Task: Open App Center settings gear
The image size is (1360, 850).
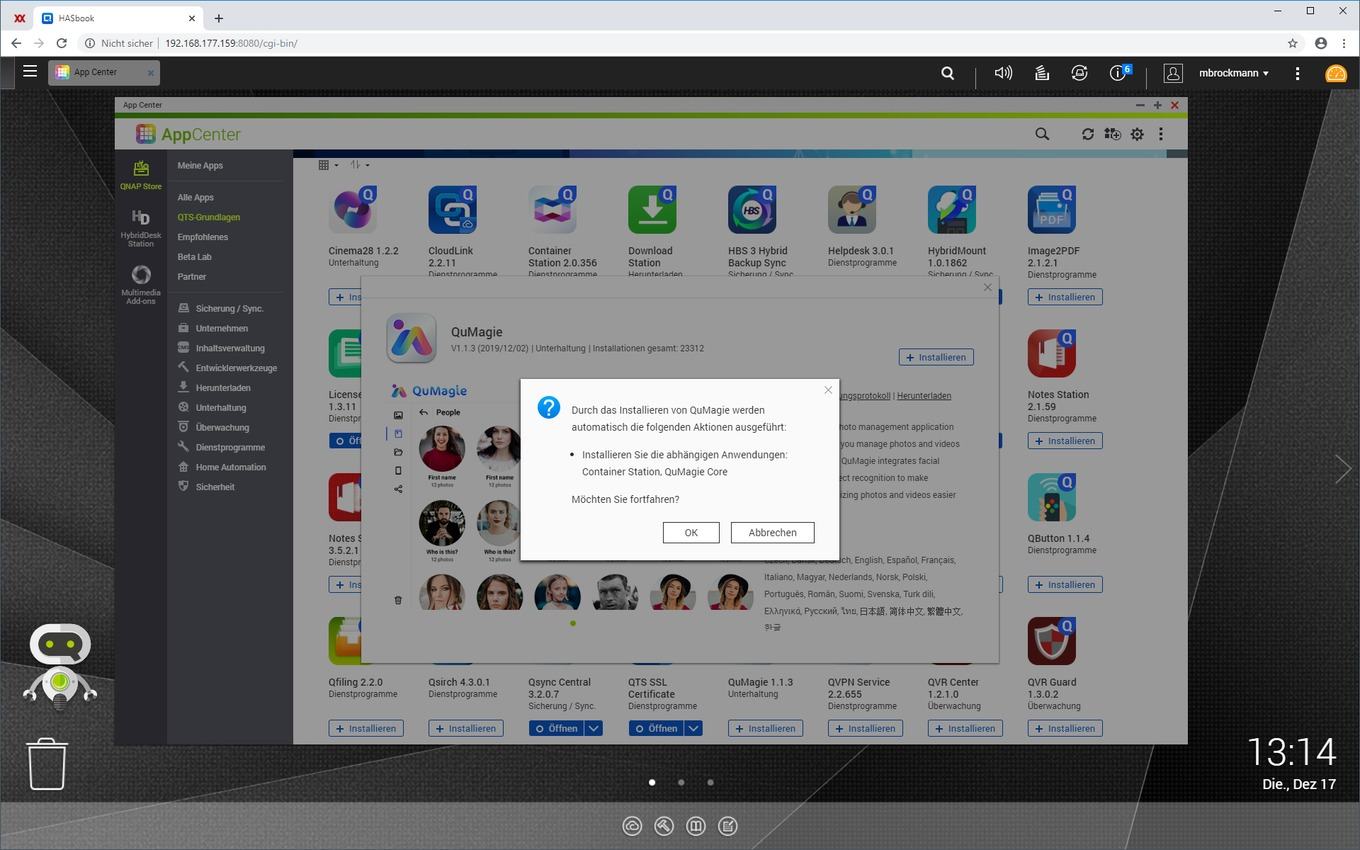Action: [1137, 134]
